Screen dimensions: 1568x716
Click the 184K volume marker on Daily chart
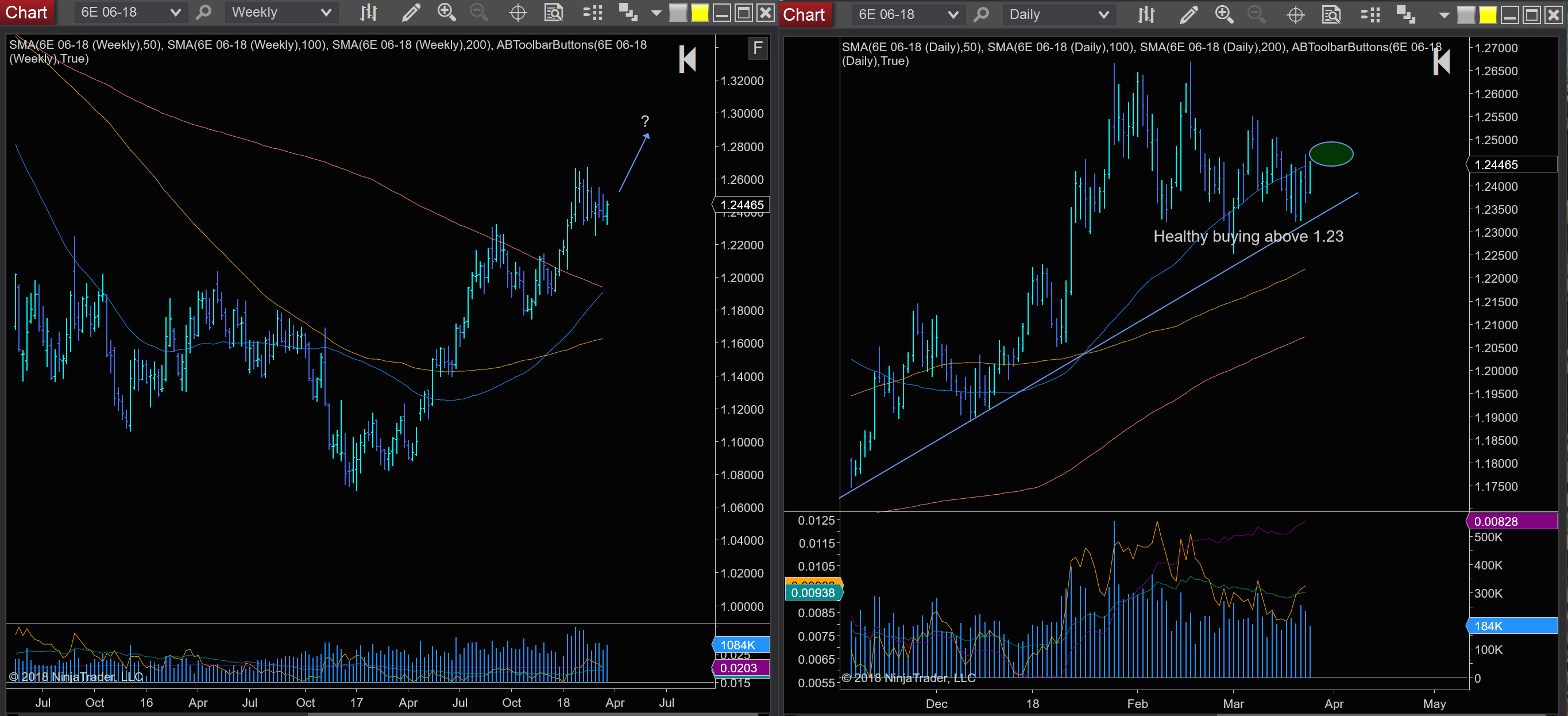[x=1512, y=626]
